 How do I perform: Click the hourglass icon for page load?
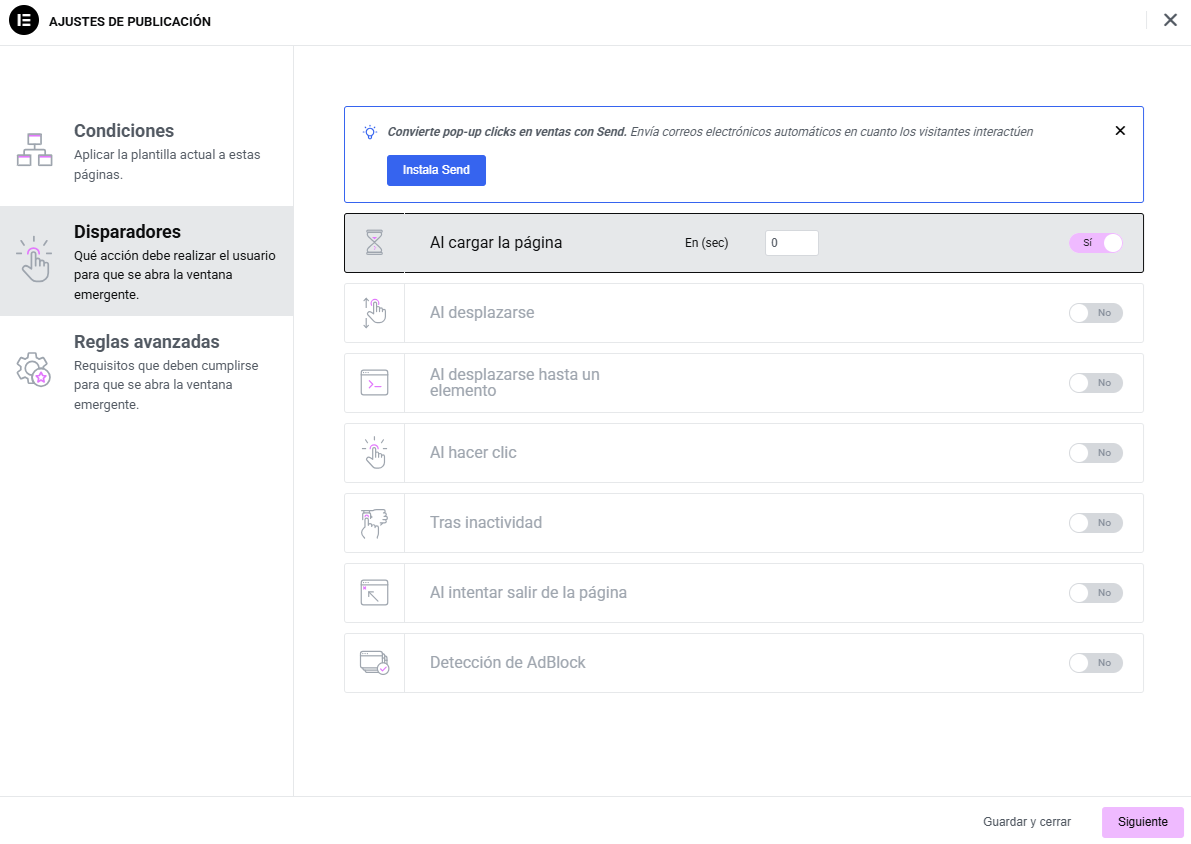tap(374, 243)
